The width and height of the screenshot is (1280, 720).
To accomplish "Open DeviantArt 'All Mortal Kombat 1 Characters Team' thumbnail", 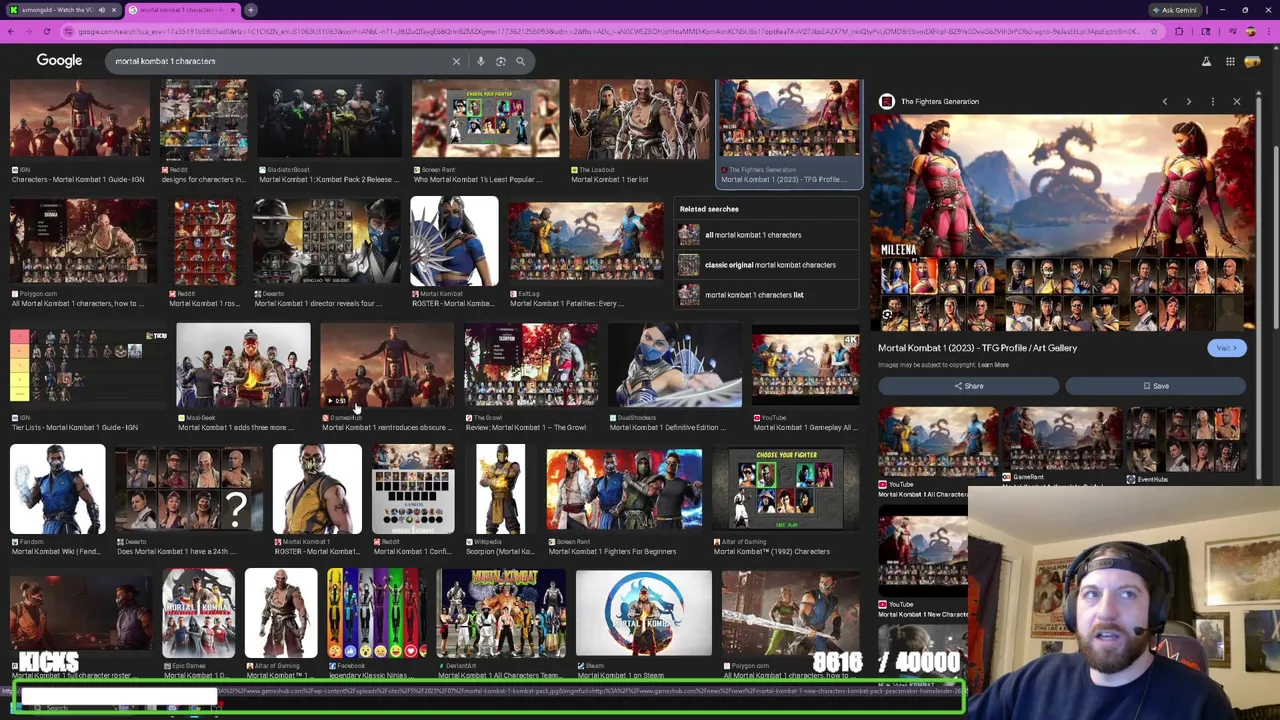I will (x=501, y=613).
